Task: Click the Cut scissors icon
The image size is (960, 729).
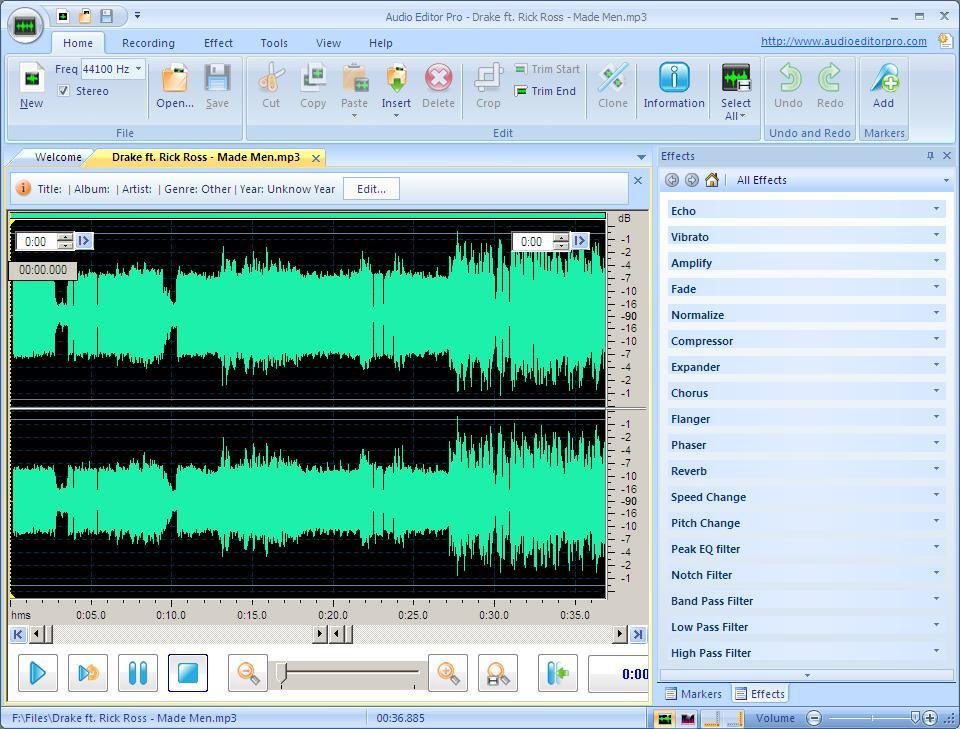Action: click(271, 86)
